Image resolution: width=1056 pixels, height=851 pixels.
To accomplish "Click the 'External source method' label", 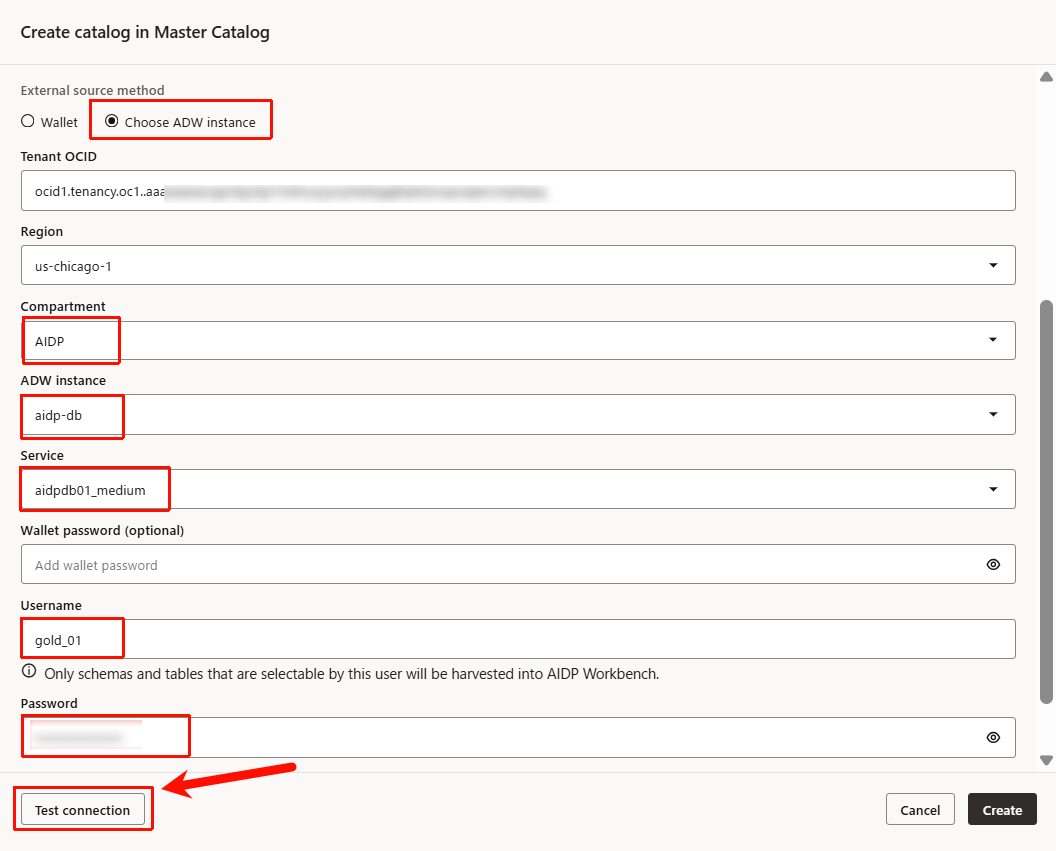I will click(x=92, y=90).
